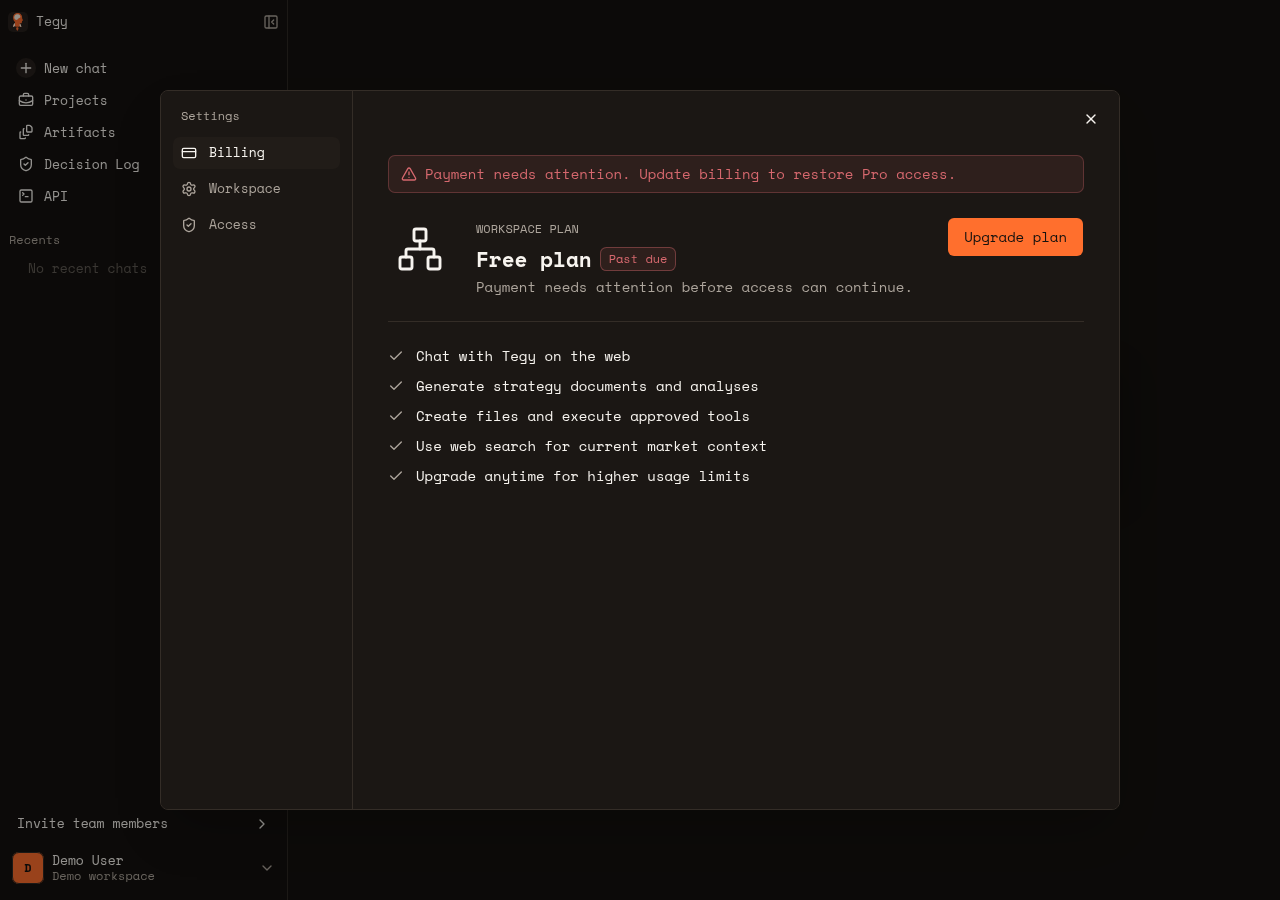Click the Upgrade plan button

(1015, 237)
